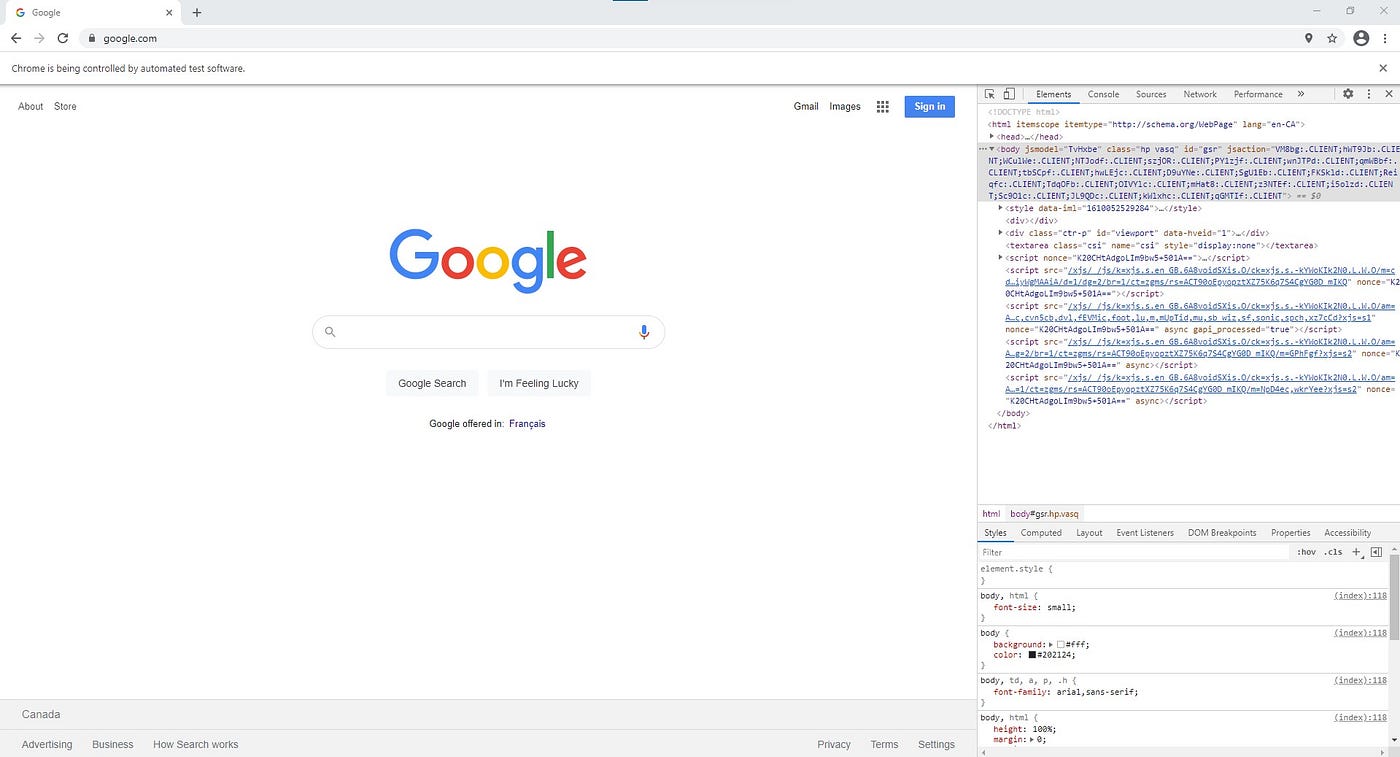The width and height of the screenshot is (1400, 757).
Task: Dismiss the automated test software infobar
Action: coord(1384,68)
